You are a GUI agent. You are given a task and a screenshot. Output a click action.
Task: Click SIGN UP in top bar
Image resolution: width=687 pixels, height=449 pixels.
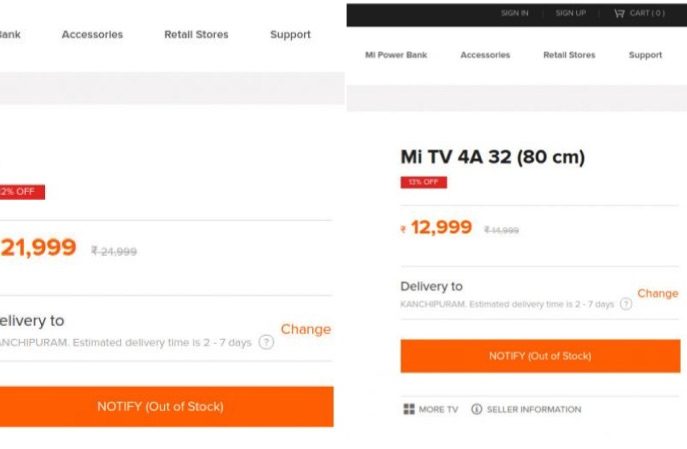pos(570,13)
